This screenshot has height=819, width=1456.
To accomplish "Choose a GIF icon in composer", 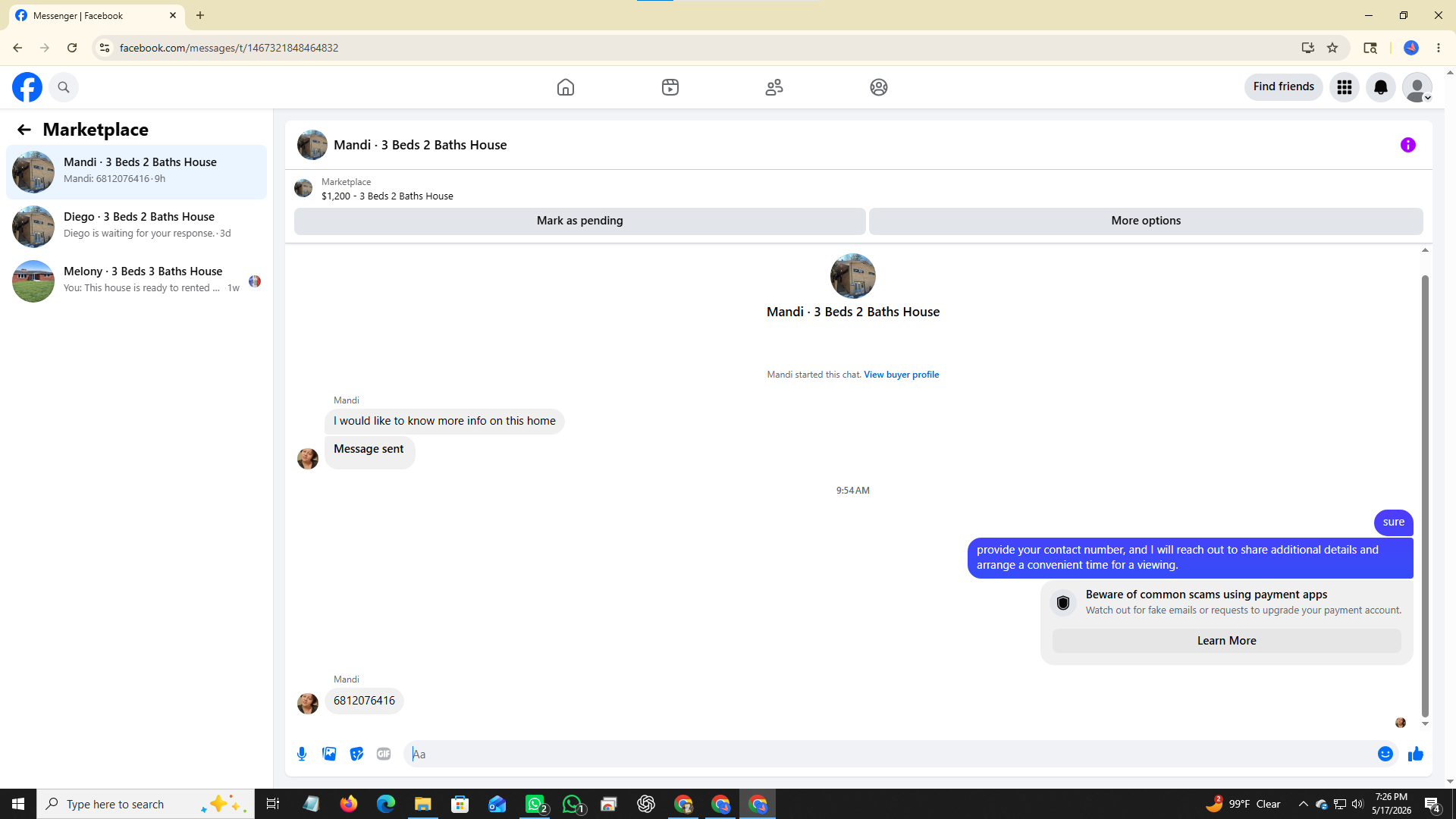I will pyautogui.click(x=384, y=754).
